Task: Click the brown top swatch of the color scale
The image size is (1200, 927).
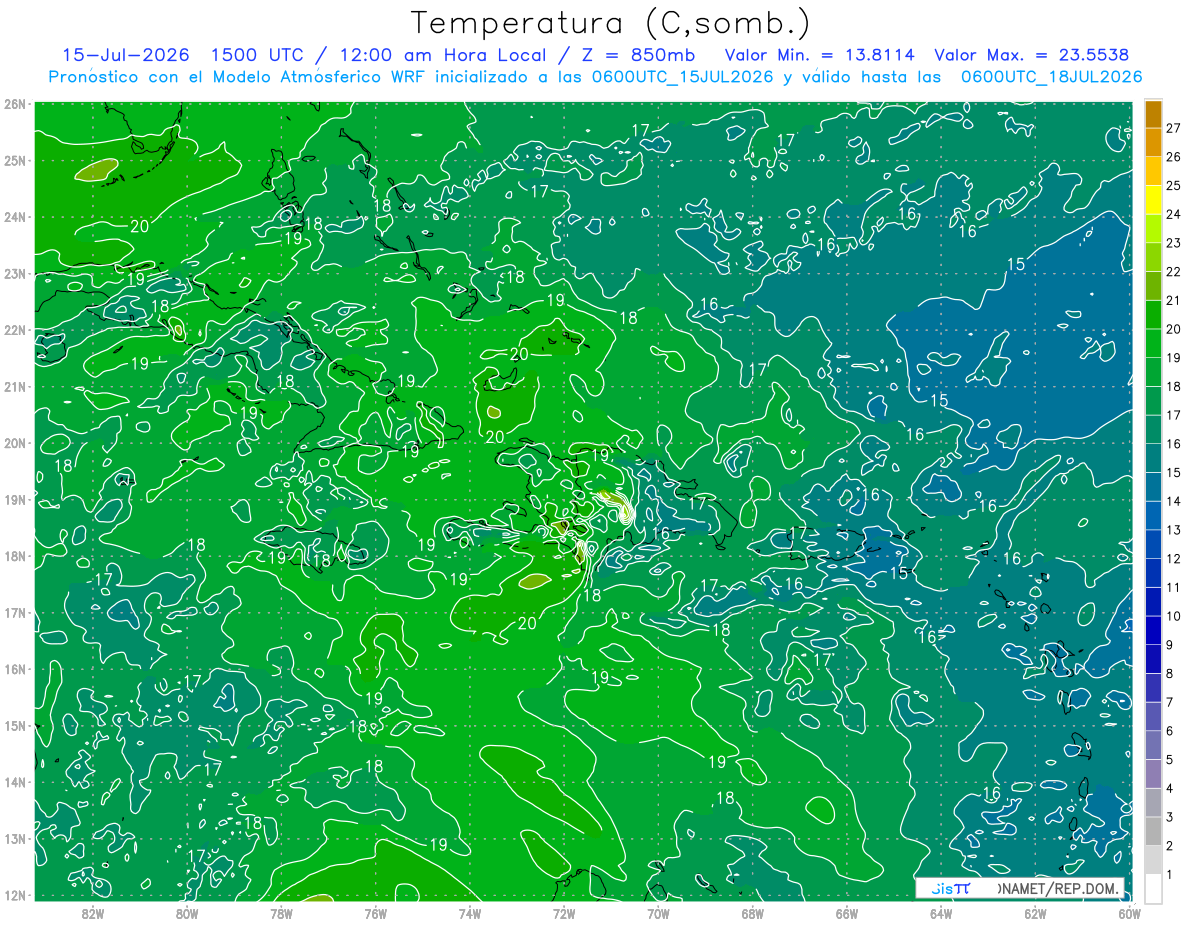Action: pos(1153,114)
